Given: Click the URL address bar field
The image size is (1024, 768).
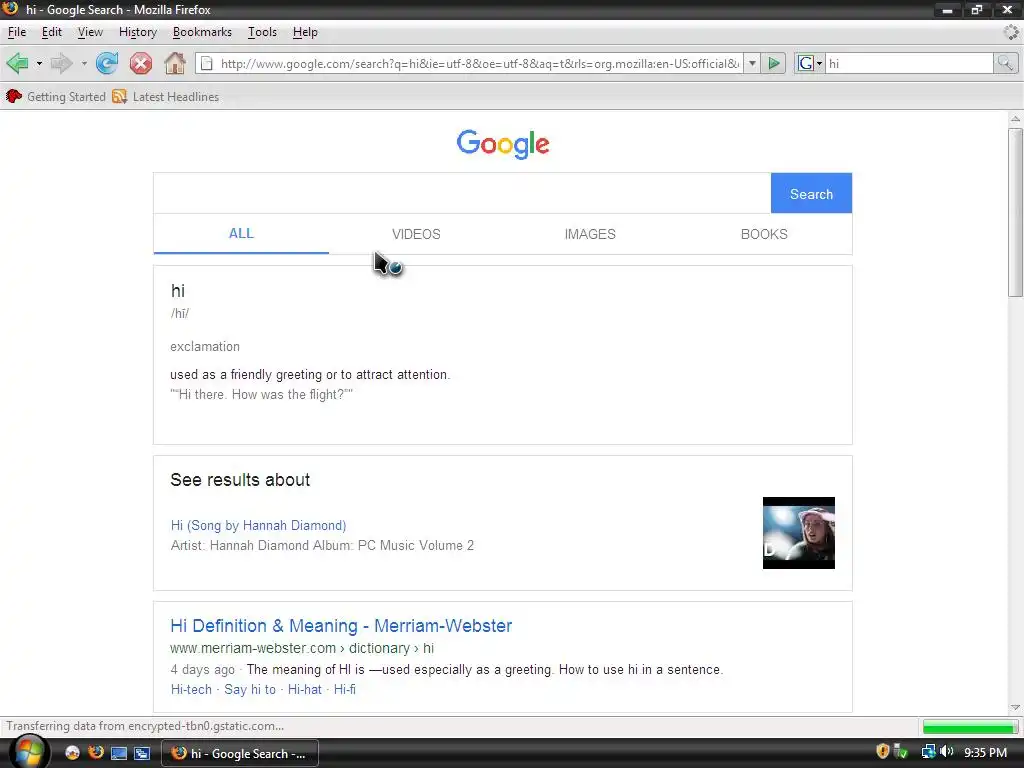Looking at the screenshot, I should pyautogui.click(x=480, y=63).
